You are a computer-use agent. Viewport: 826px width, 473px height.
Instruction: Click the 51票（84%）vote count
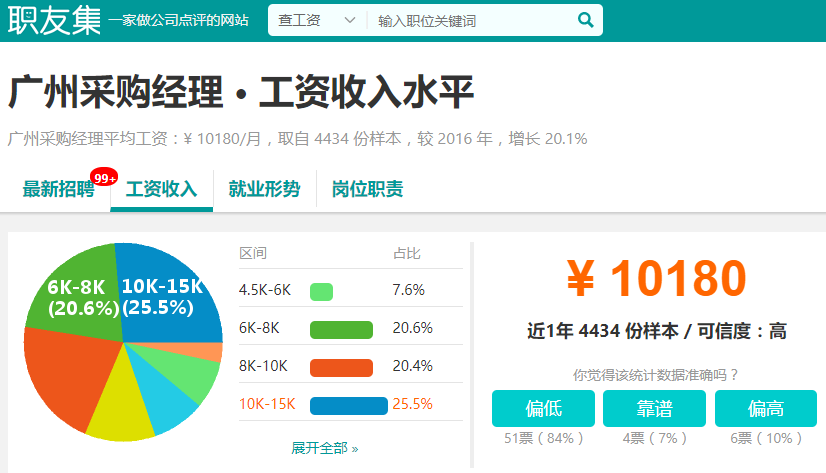pos(543,438)
